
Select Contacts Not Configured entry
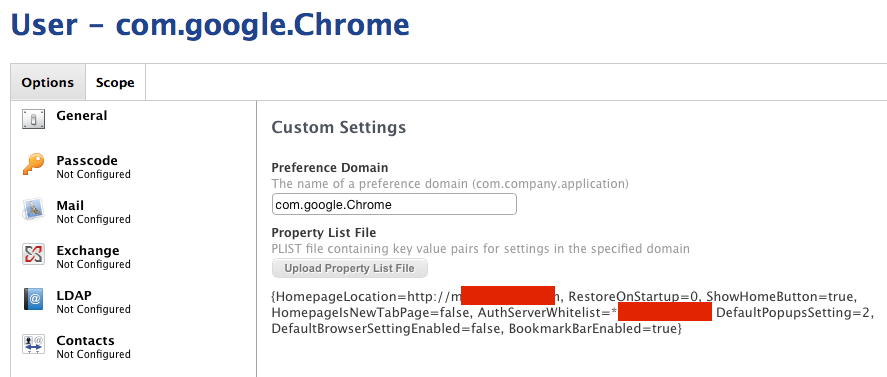click(93, 346)
